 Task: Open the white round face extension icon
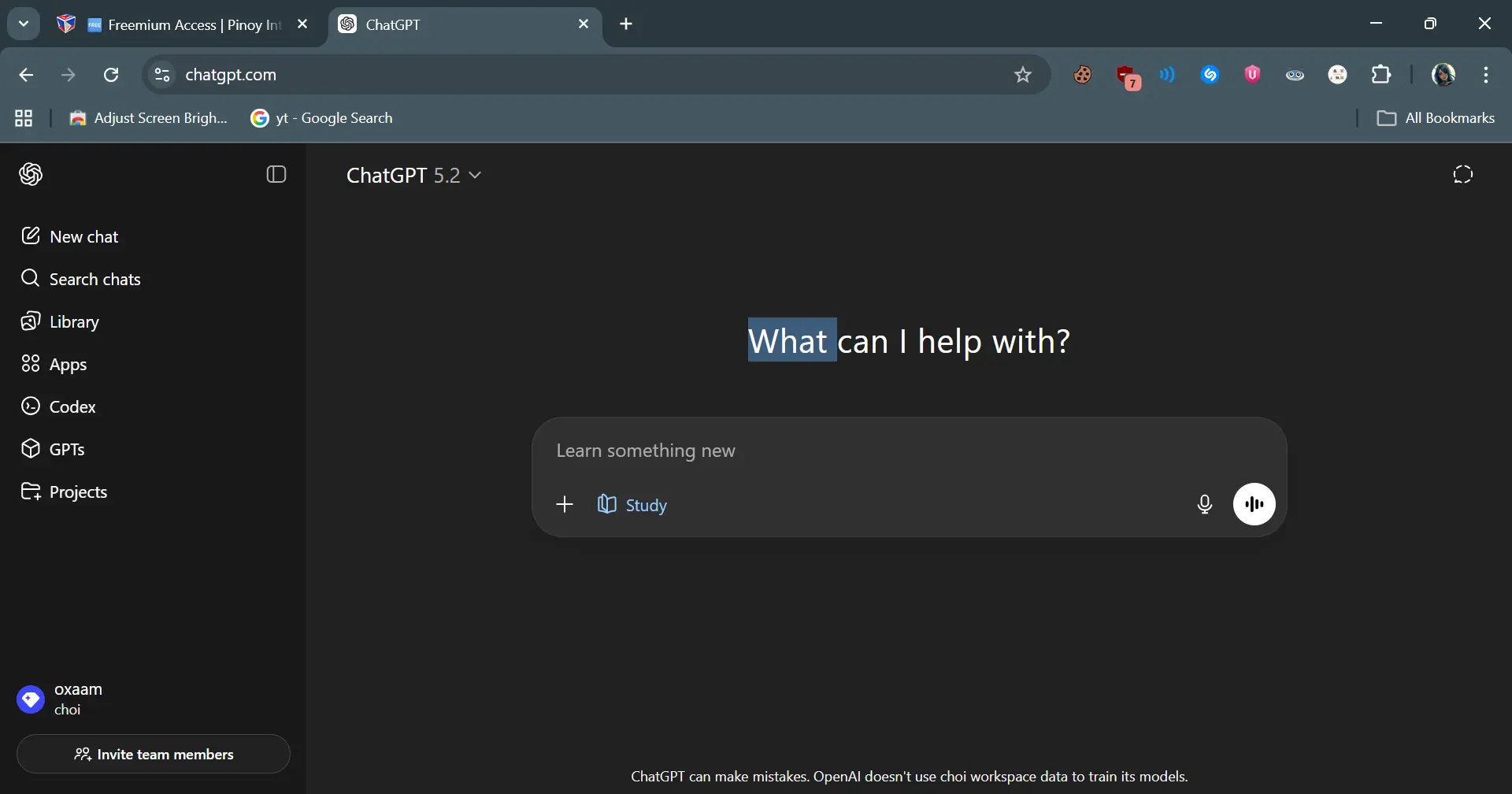[x=1337, y=75]
